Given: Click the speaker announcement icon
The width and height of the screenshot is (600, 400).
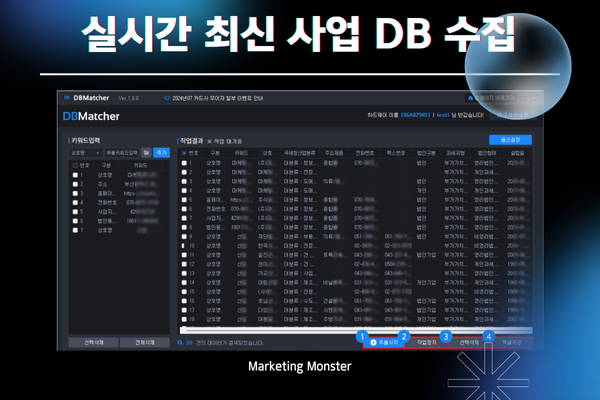Looking at the screenshot, I should click(x=167, y=98).
